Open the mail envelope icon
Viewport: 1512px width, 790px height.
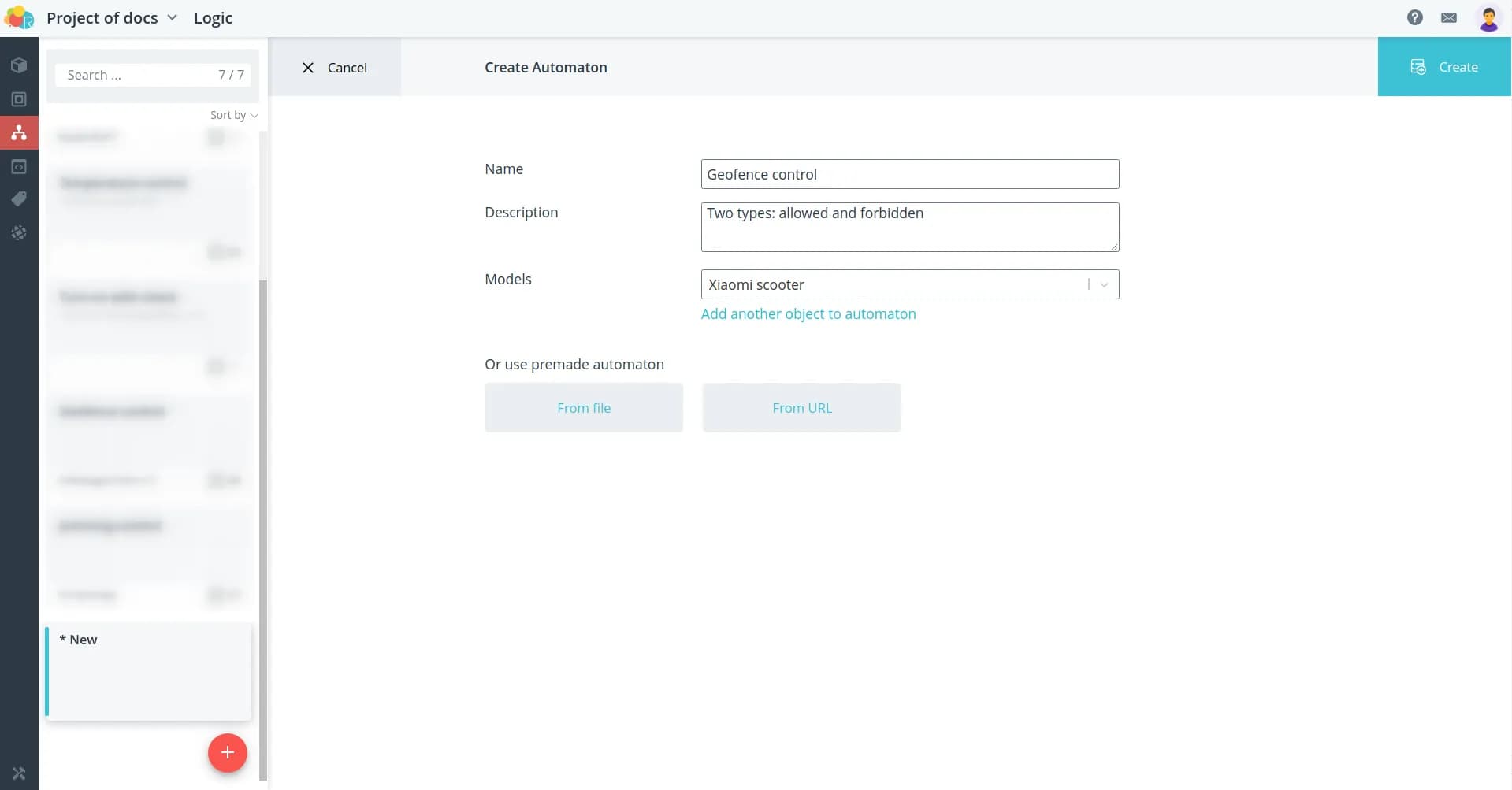click(1448, 17)
